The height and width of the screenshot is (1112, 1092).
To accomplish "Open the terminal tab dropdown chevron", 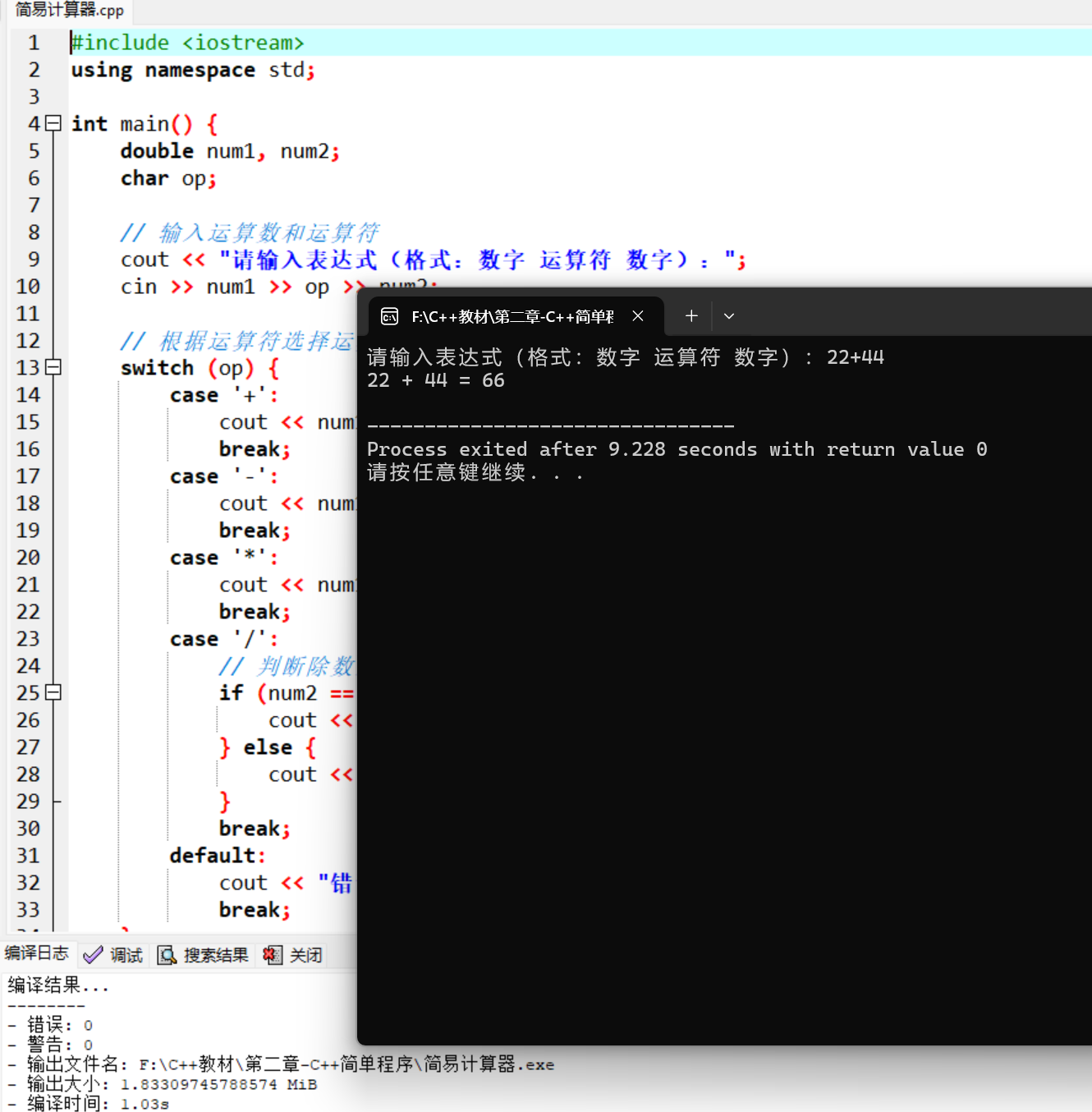I will pyautogui.click(x=729, y=316).
